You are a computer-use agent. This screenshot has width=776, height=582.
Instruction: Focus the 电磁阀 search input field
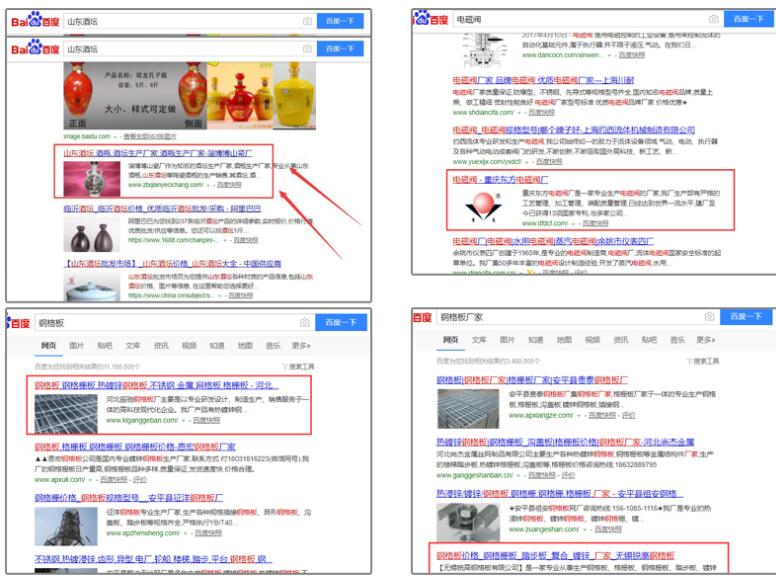click(x=586, y=19)
